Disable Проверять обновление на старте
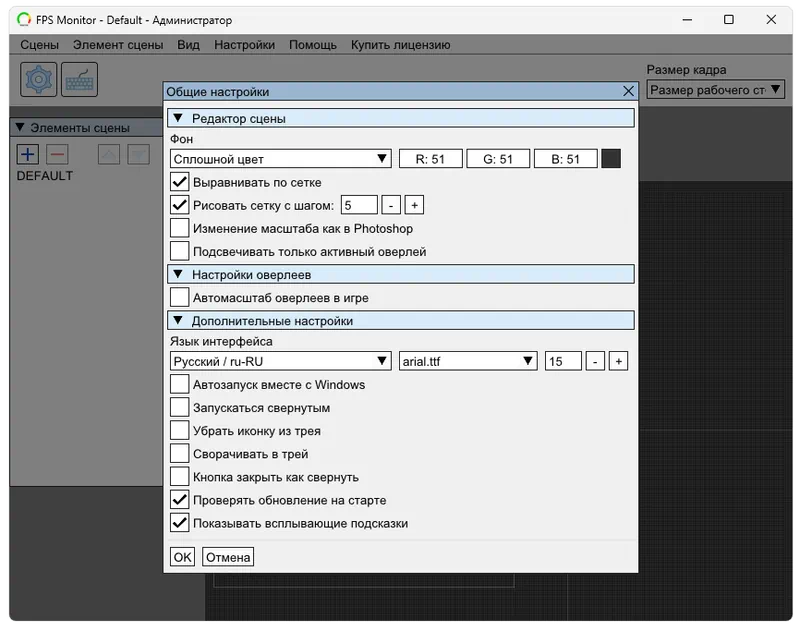Image resolution: width=800 pixels, height=631 pixels. pyautogui.click(x=180, y=500)
